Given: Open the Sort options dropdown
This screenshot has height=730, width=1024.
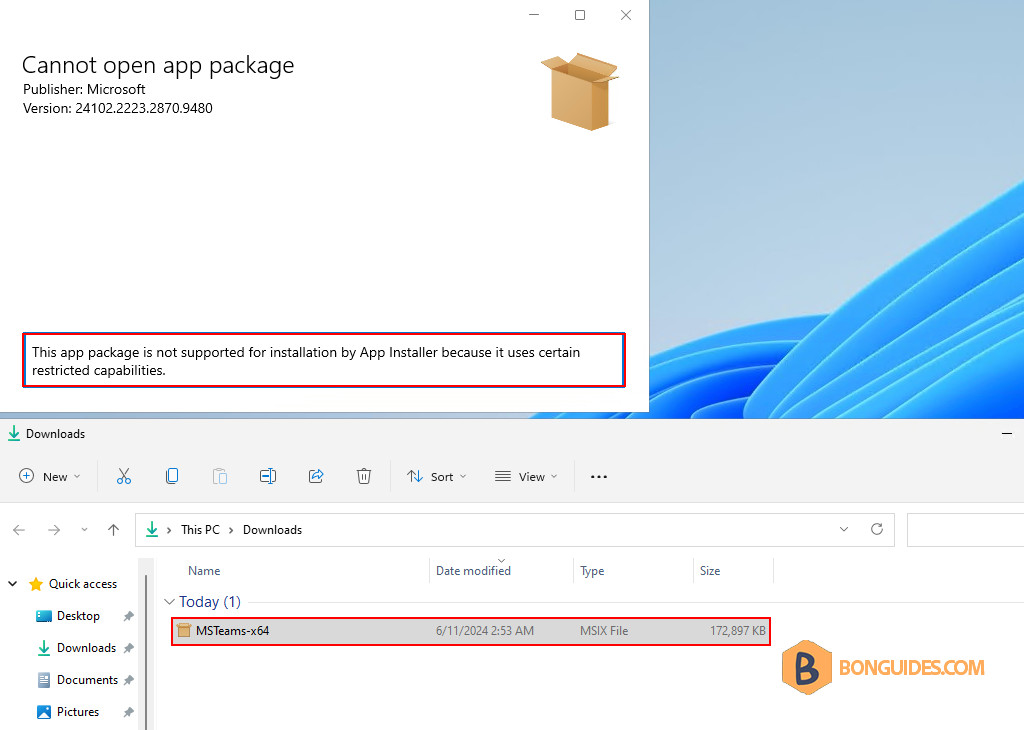Looking at the screenshot, I should coord(436,477).
